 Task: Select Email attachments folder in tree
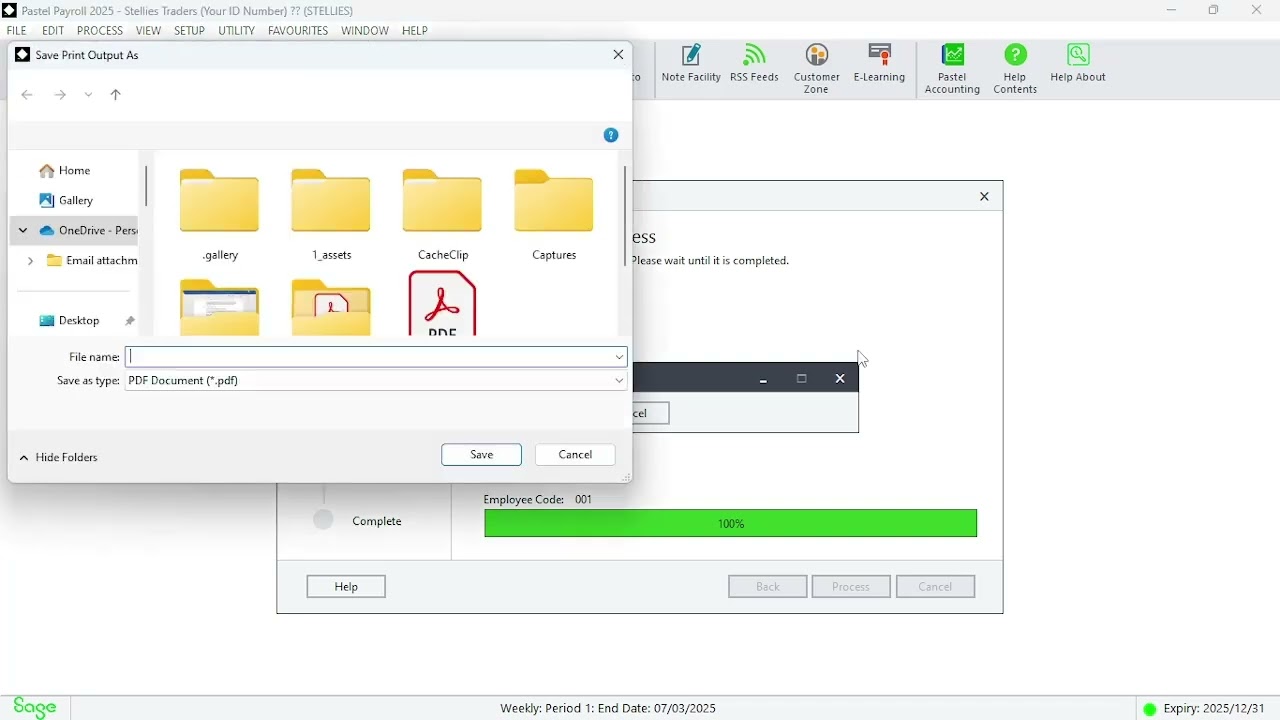point(92,260)
